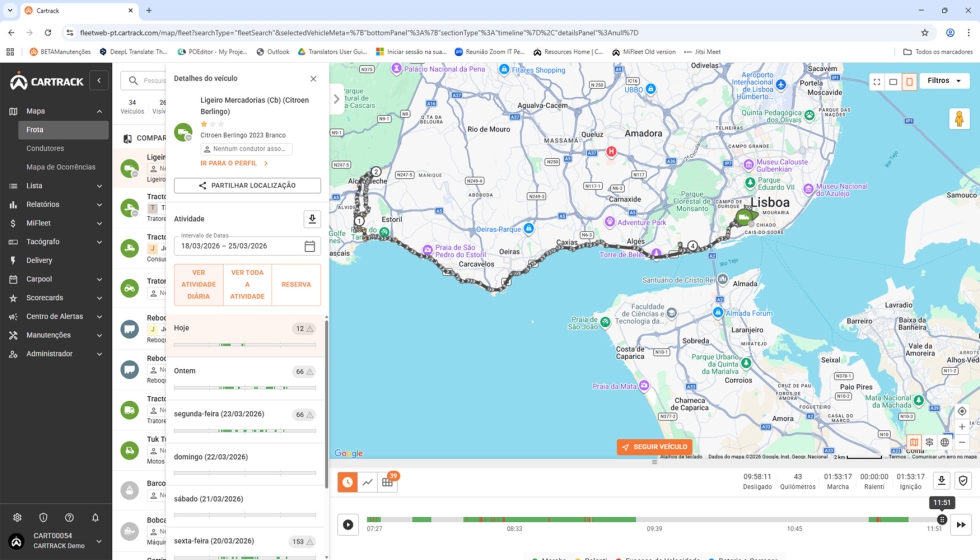Screen dimensions: 980x560
Task: Open the Filtros dropdown
Action: point(945,81)
